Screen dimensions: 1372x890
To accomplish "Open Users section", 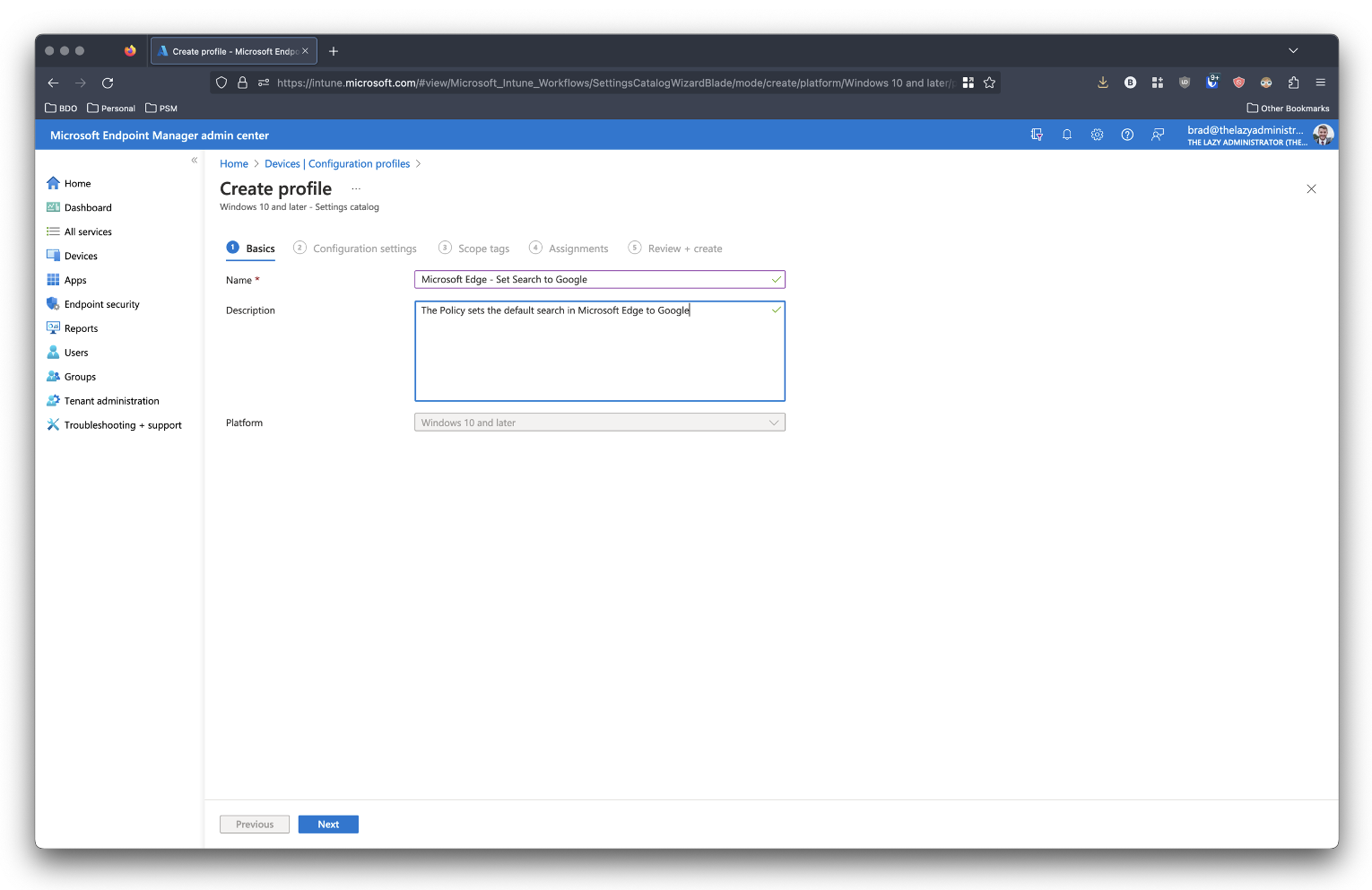I will 67,353.
